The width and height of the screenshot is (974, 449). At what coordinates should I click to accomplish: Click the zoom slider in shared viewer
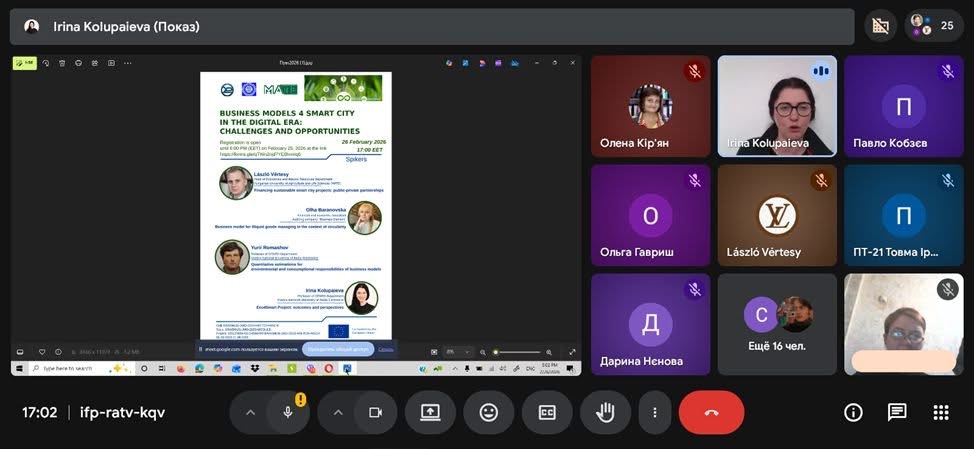click(518, 352)
